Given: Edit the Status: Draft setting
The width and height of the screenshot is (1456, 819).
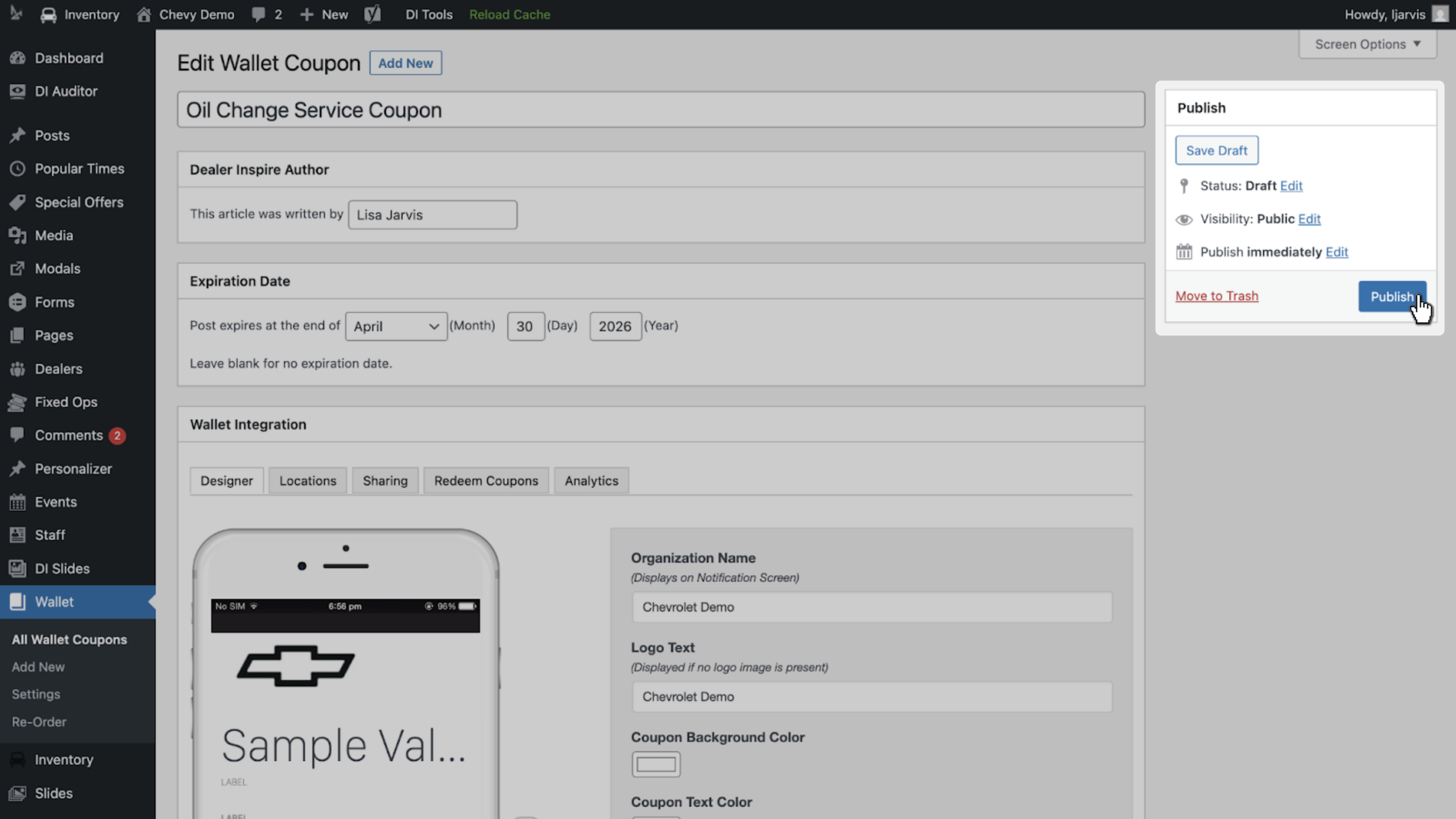Looking at the screenshot, I should (1291, 185).
